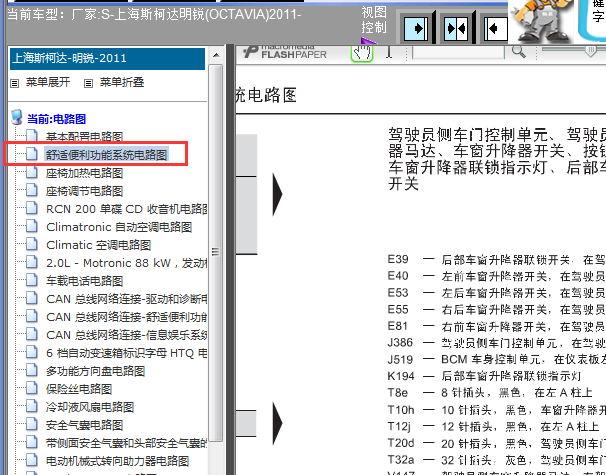
Task: Open 2.0L - Motronic 88 kW entry
Action: click(x=126, y=263)
